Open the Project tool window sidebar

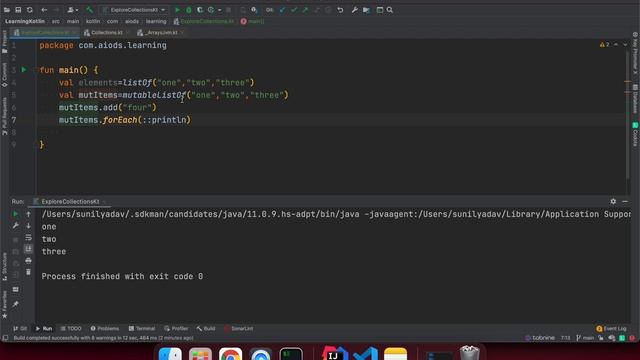coord(4,42)
